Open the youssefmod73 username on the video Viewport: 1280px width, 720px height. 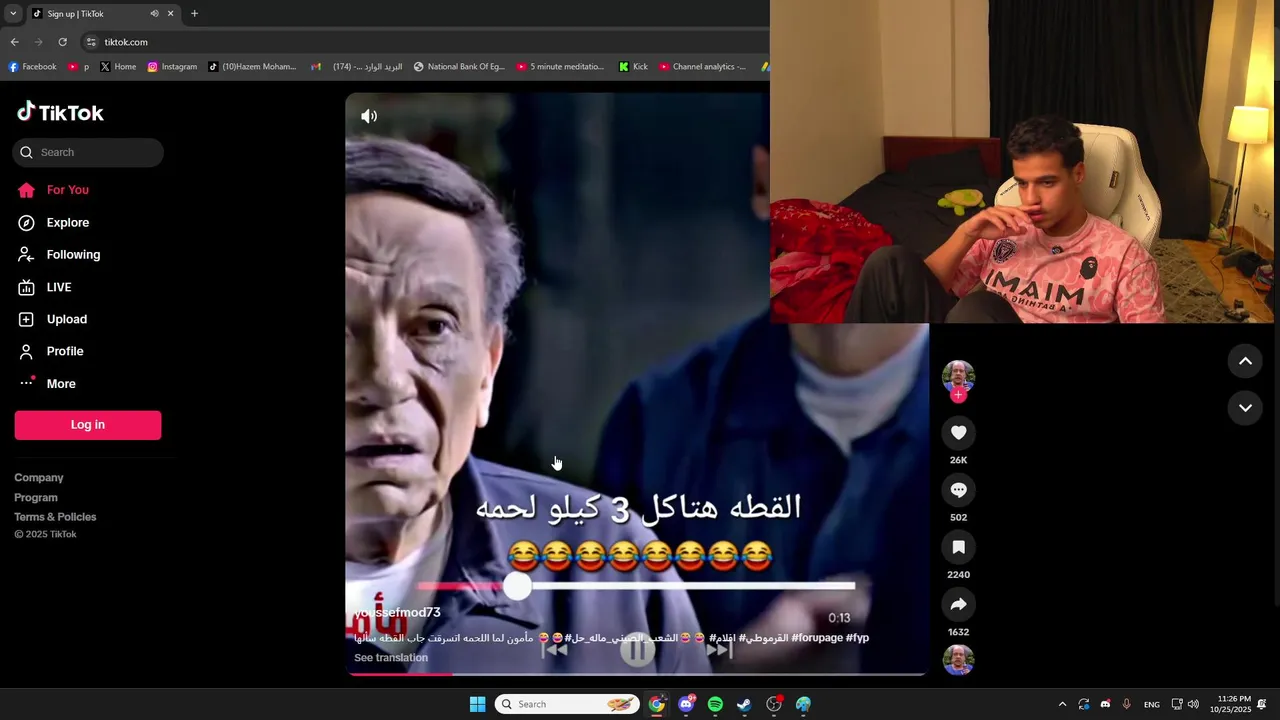[397, 612]
